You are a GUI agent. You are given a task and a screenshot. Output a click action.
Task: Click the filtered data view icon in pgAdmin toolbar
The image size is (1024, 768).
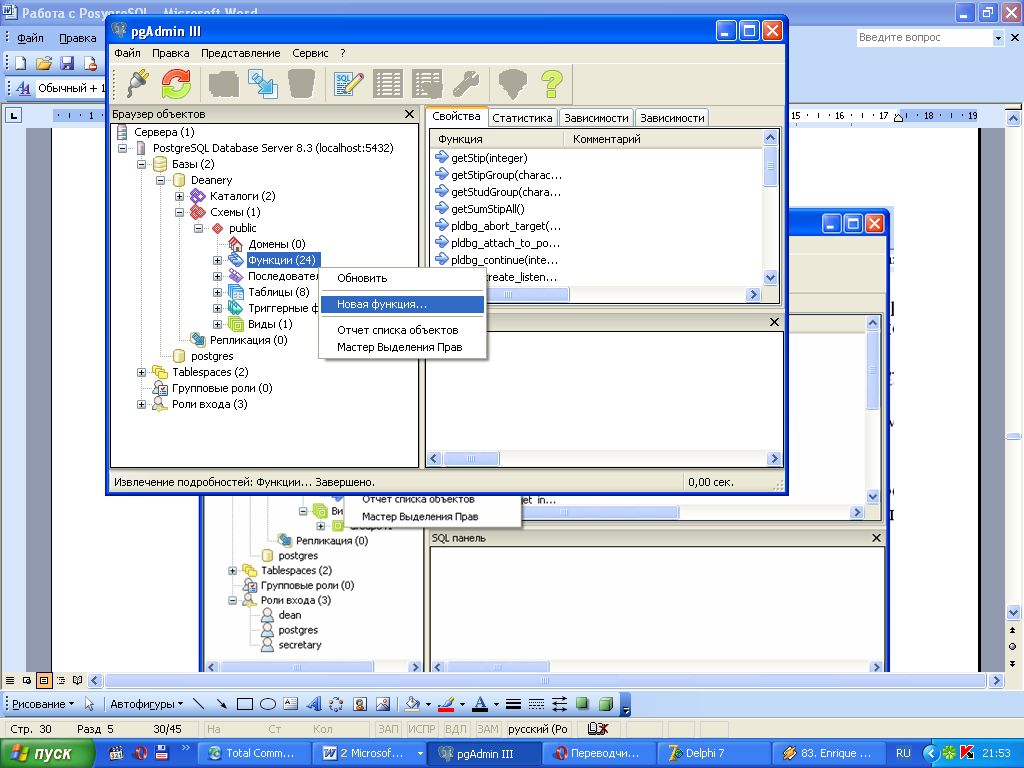pos(428,84)
